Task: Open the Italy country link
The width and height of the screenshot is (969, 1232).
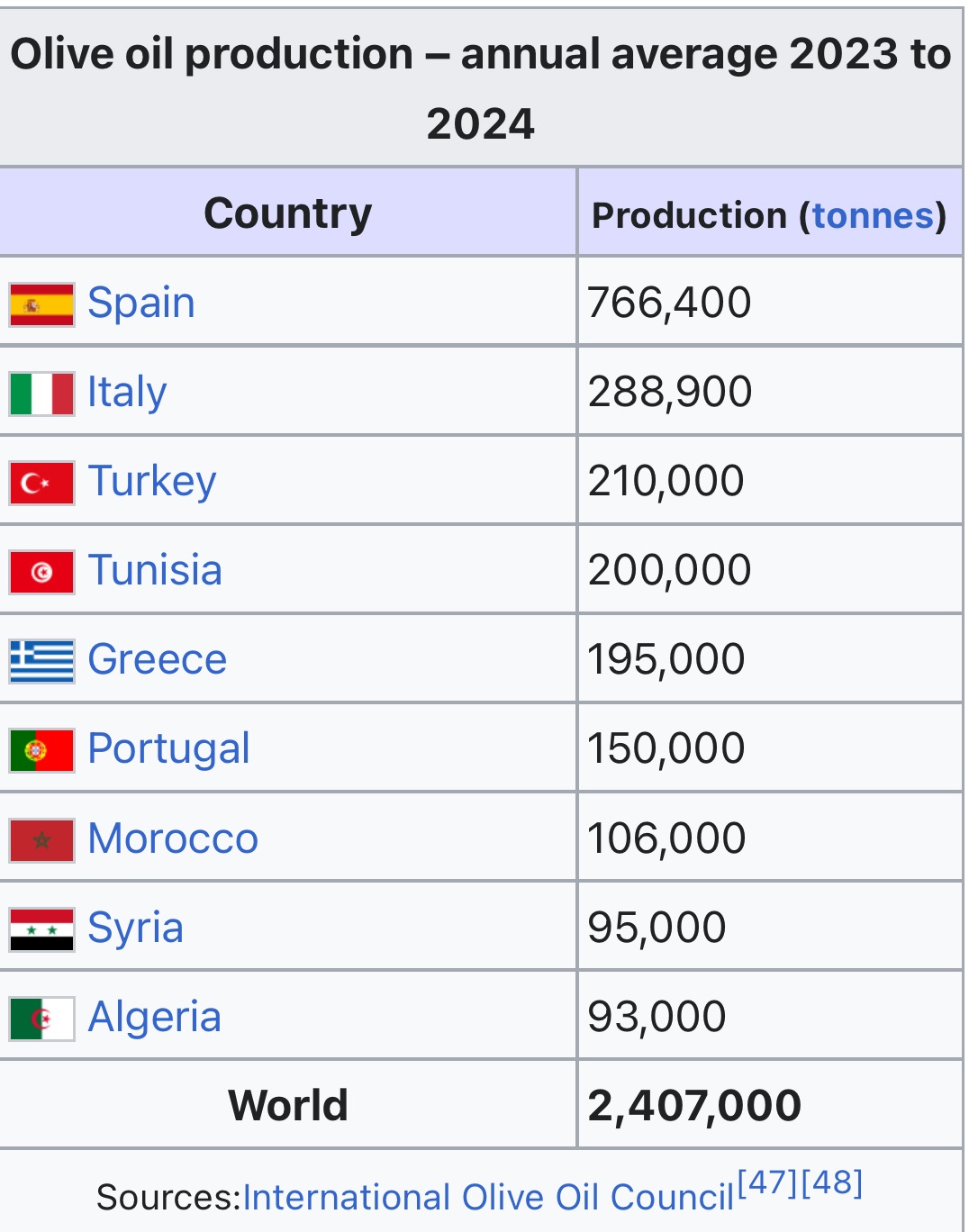Action: pos(127,392)
